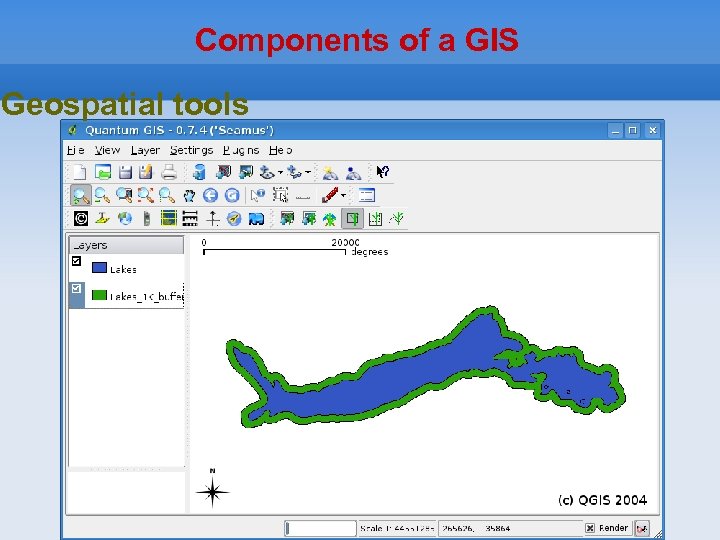720x540 pixels.
Task: Click the What's This help cursor icon
Action: click(x=382, y=172)
